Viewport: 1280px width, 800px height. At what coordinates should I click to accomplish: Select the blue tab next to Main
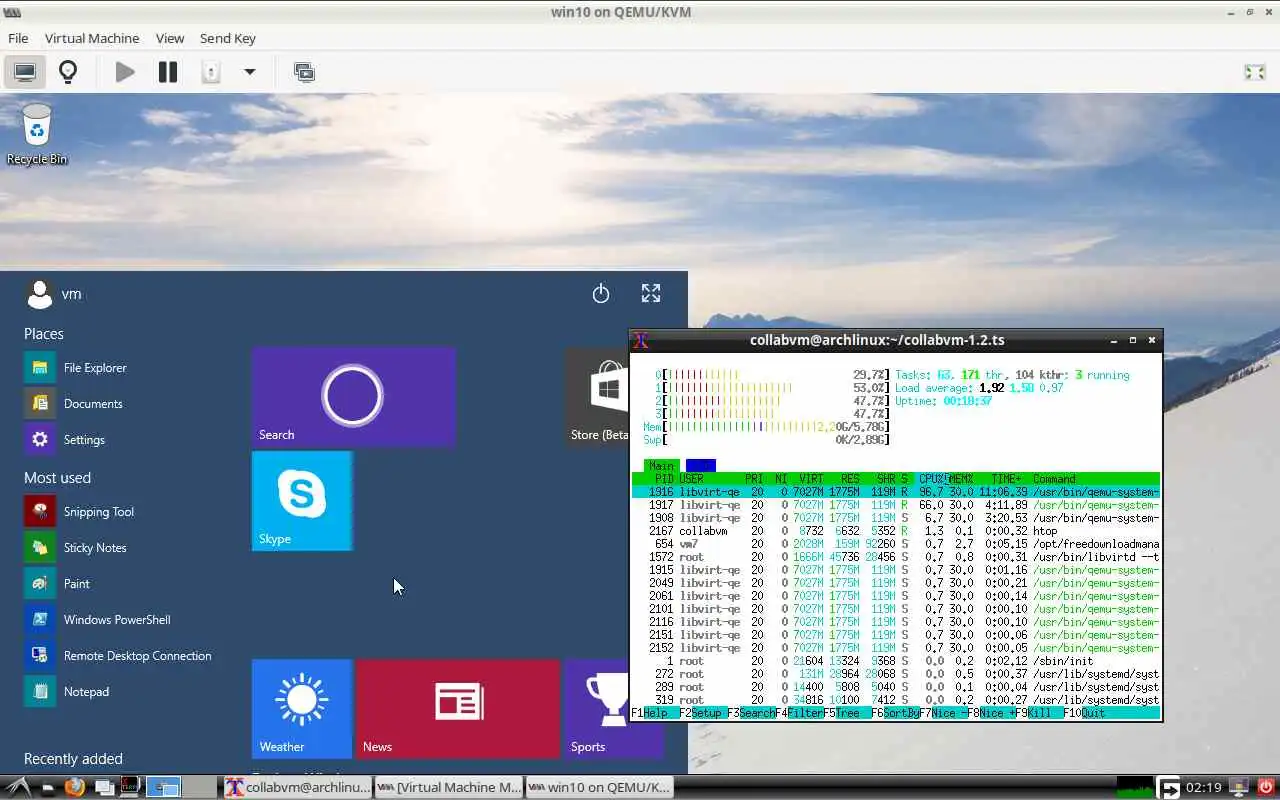(700, 466)
